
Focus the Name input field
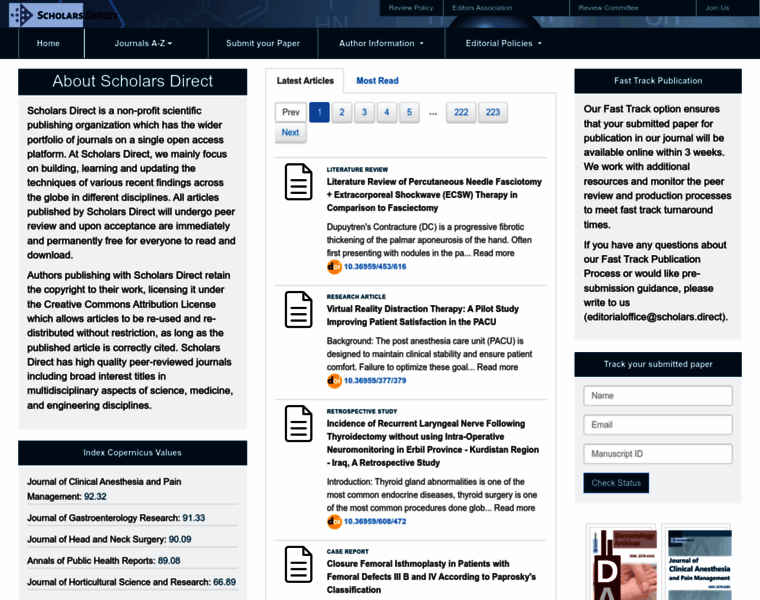click(658, 396)
